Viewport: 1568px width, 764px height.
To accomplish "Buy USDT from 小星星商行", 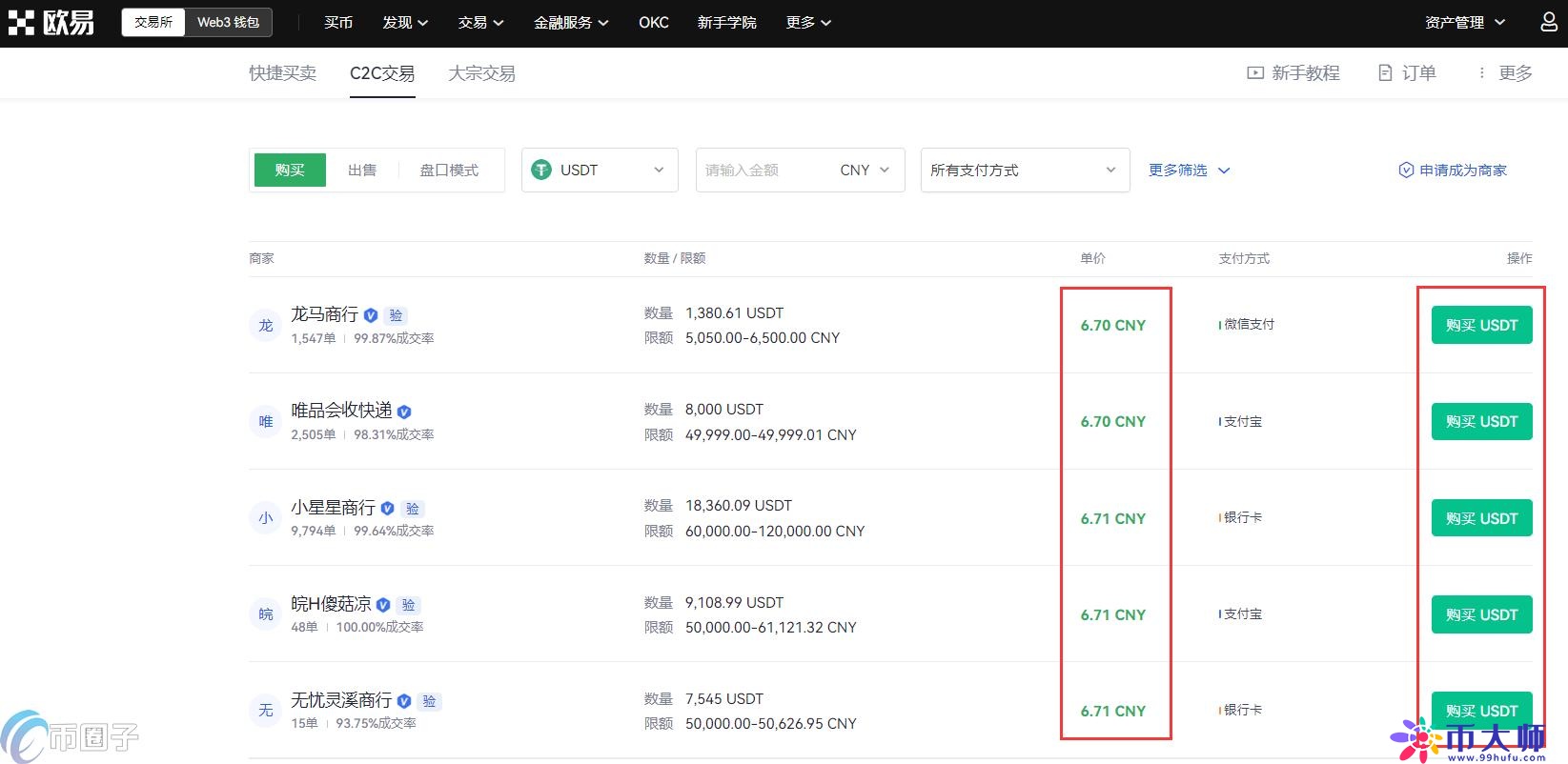I will coord(1481,518).
